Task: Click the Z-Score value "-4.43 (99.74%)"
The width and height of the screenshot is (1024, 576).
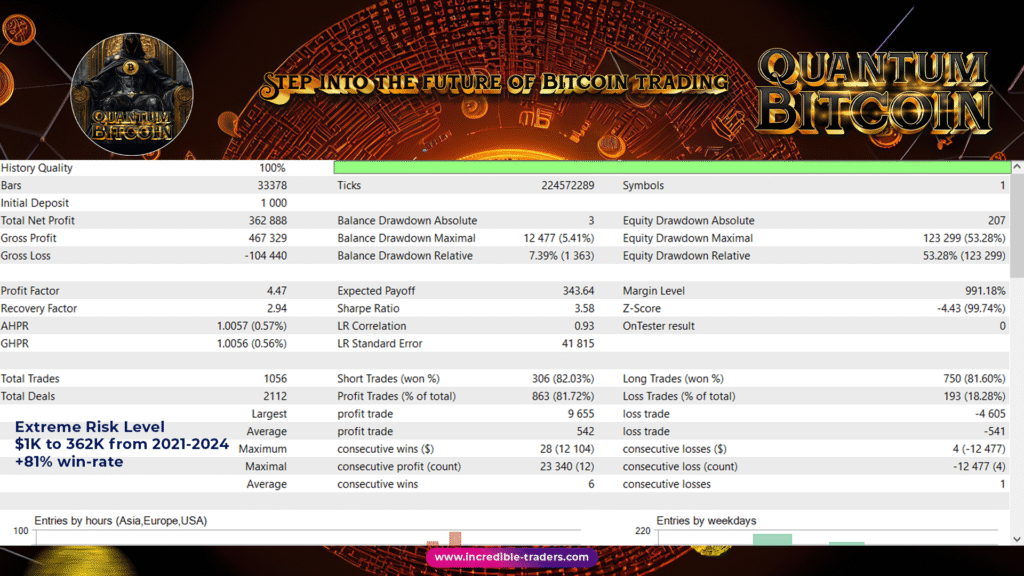Action: click(x=971, y=308)
